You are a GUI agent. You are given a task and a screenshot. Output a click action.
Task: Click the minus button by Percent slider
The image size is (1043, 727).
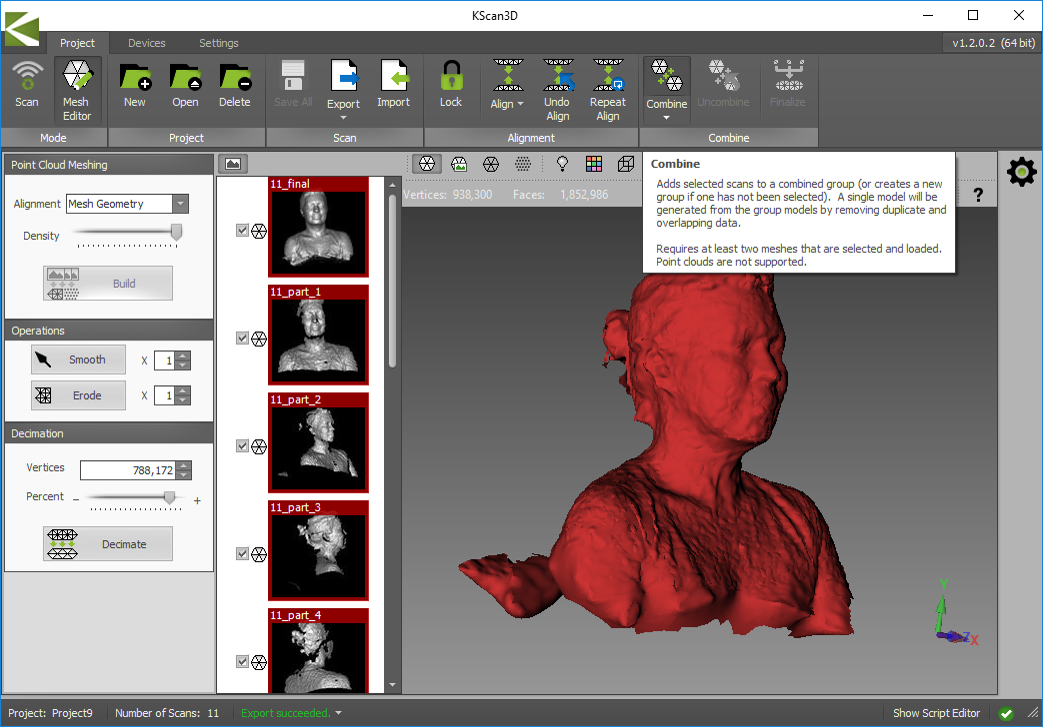(76, 500)
